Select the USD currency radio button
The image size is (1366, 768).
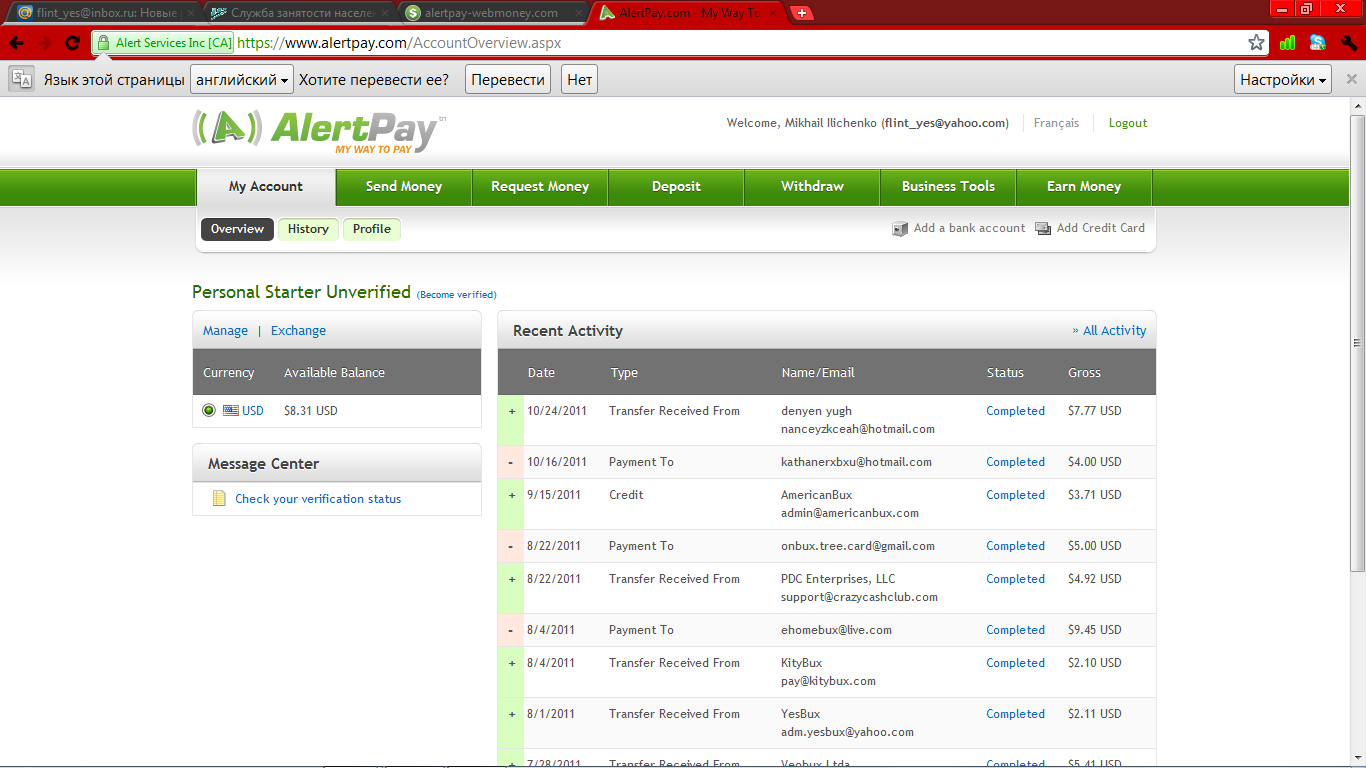coord(209,410)
